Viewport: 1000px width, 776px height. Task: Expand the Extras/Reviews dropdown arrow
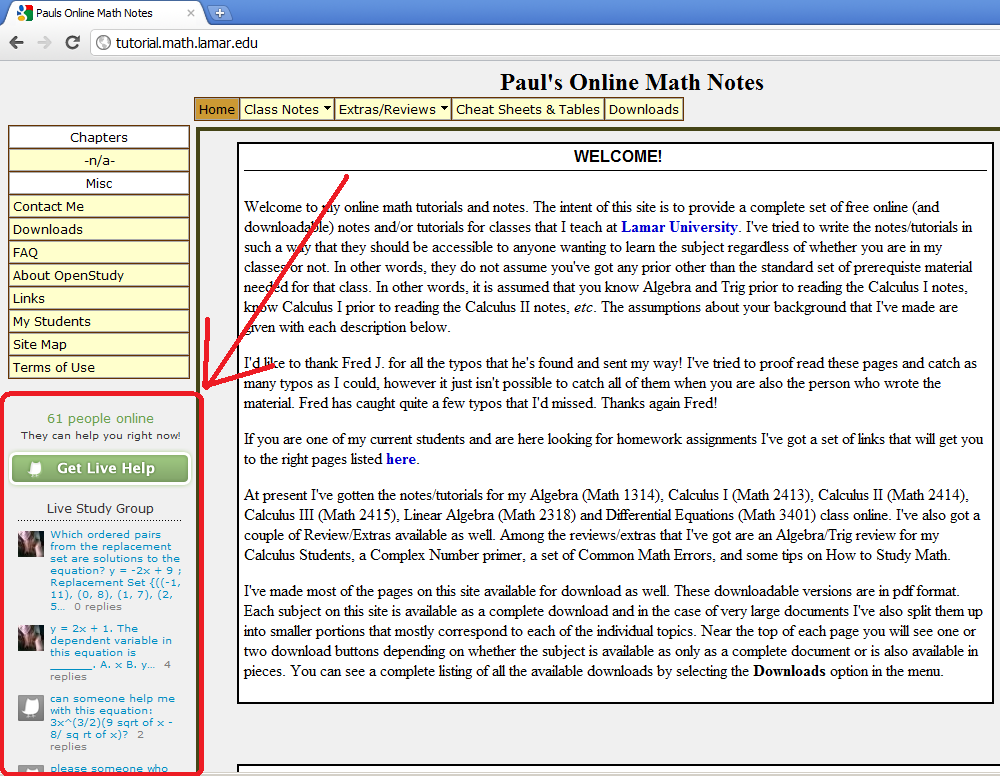click(444, 108)
